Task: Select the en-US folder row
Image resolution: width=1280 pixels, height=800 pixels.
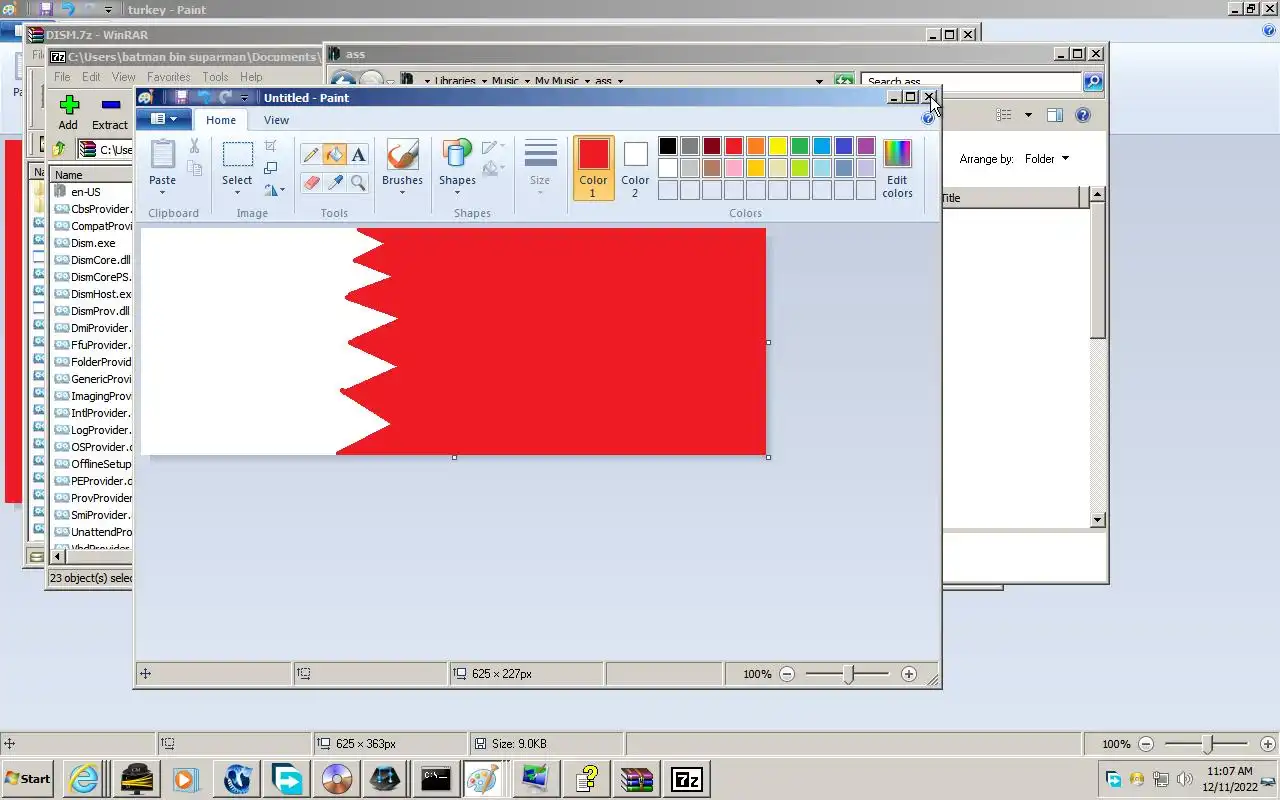Action: (85, 192)
